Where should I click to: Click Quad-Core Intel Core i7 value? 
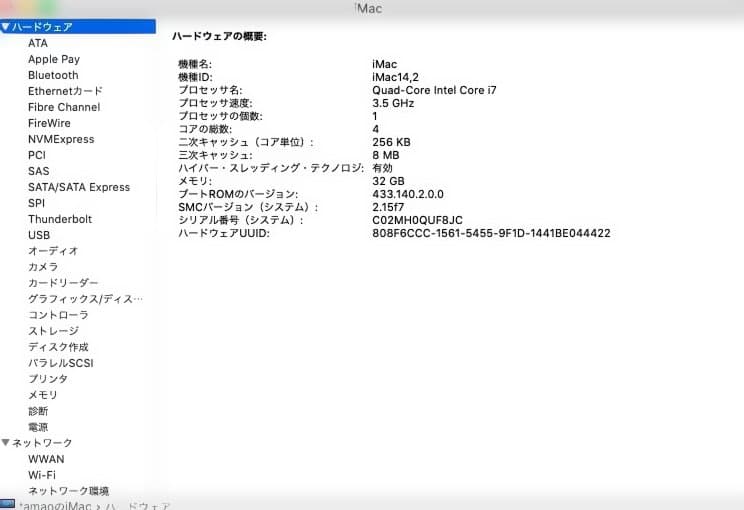coord(434,90)
